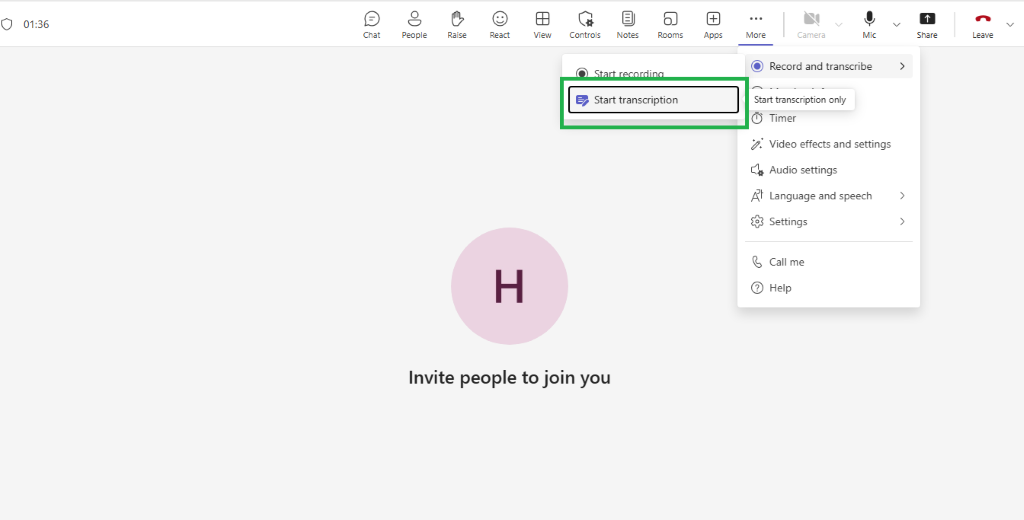1024x520 pixels.
Task: Expand the Mic options arrow
Action: coord(897,25)
